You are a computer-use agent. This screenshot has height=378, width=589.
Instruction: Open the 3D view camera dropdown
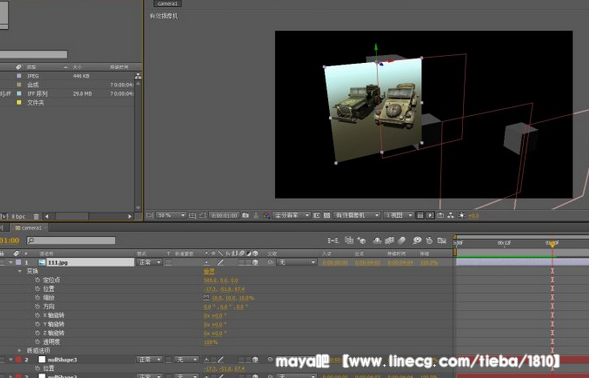(x=356, y=215)
